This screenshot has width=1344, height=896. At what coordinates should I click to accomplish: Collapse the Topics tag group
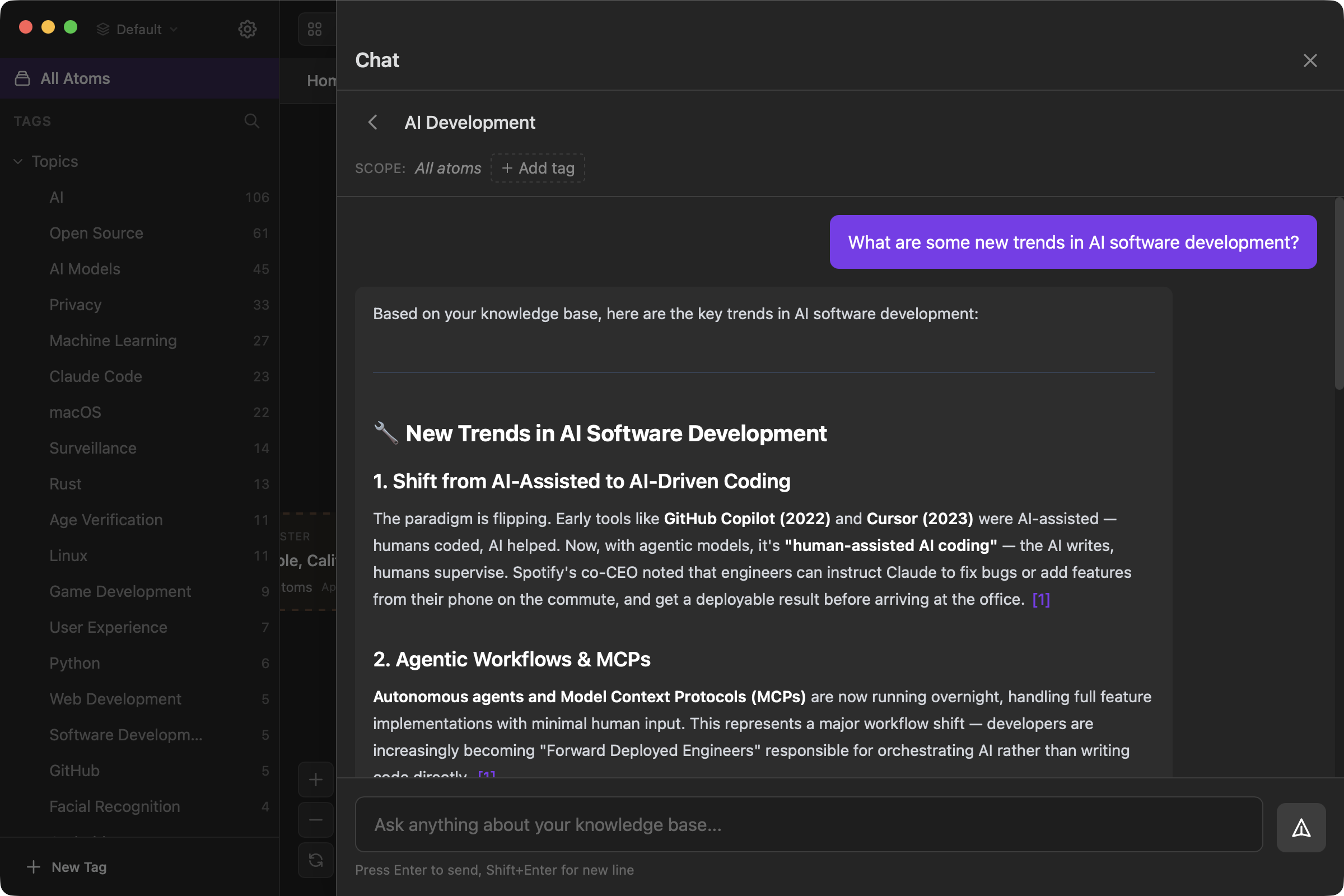(x=18, y=161)
